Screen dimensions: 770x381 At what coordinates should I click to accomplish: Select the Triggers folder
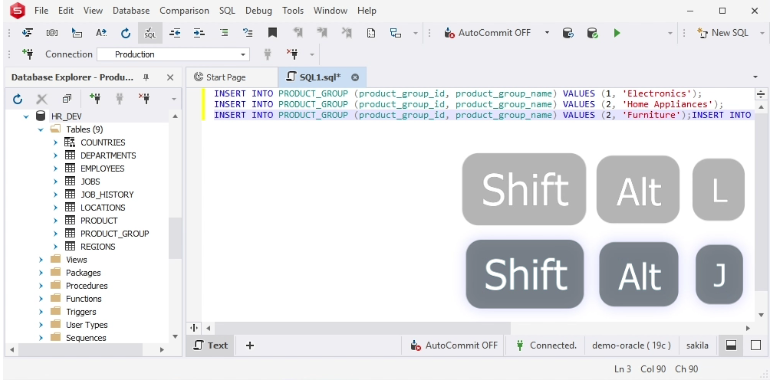pyautogui.click(x=81, y=312)
